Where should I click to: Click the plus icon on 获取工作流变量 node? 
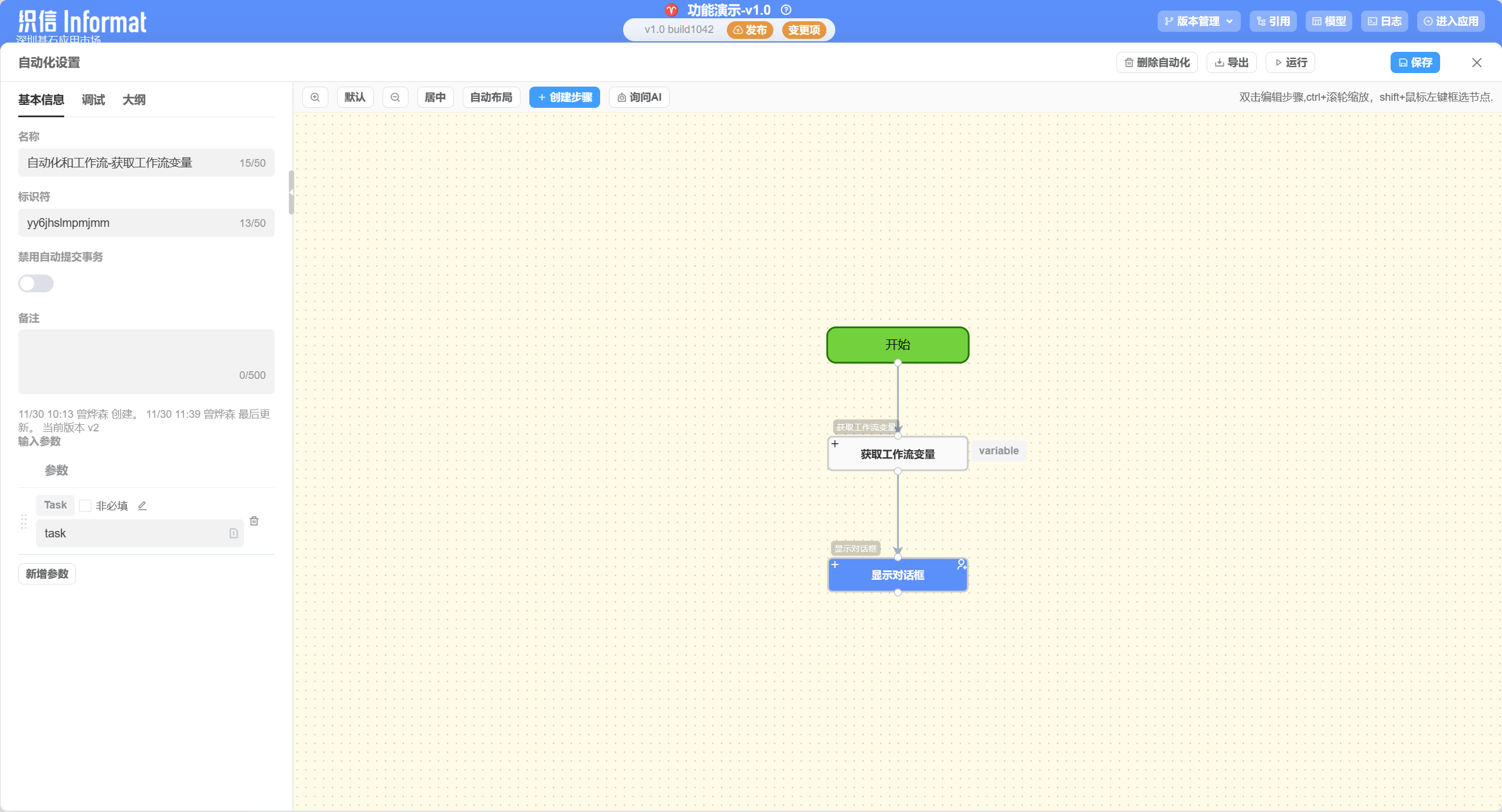click(x=835, y=444)
